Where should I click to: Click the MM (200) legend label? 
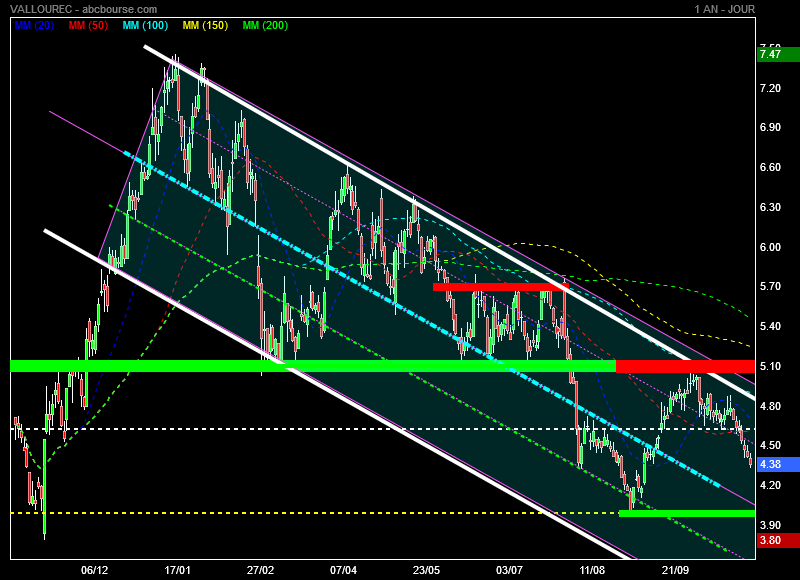pos(265,25)
